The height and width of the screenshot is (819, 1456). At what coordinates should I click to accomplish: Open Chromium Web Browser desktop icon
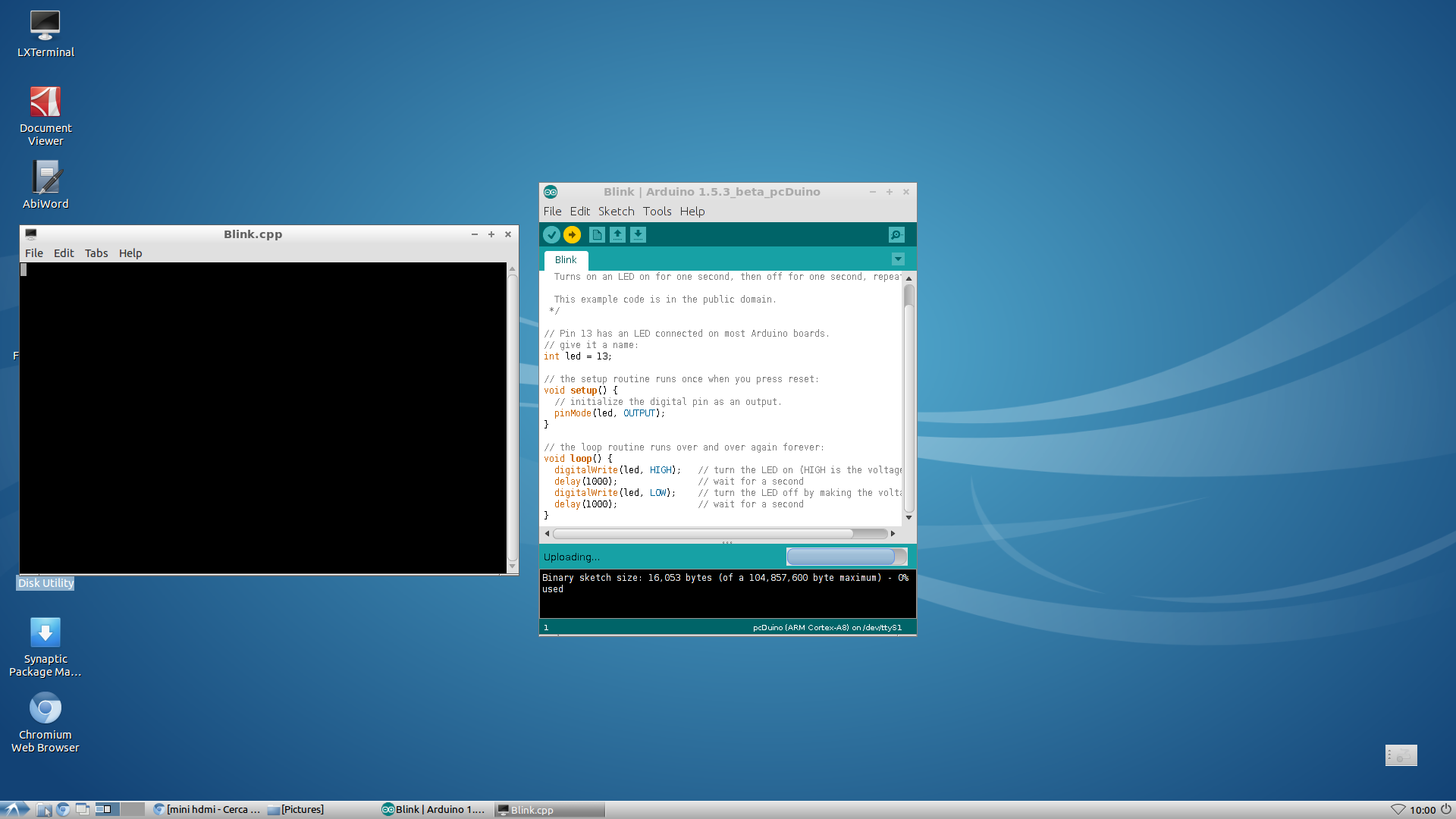pyautogui.click(x=45, y=722)
